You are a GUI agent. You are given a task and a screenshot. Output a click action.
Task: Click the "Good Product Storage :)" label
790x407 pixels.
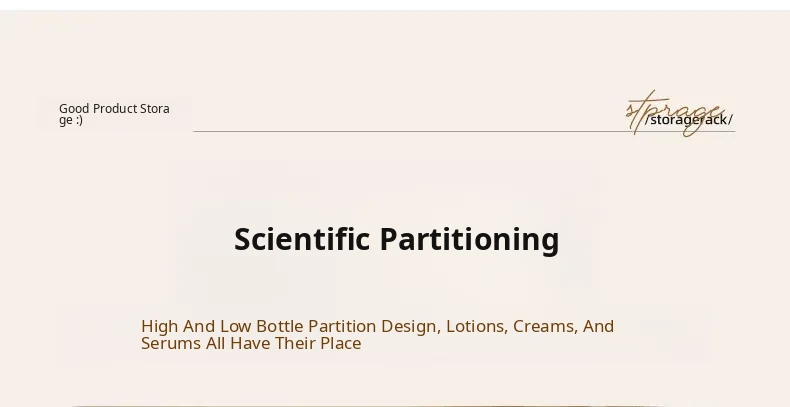[x=114, y=114]
